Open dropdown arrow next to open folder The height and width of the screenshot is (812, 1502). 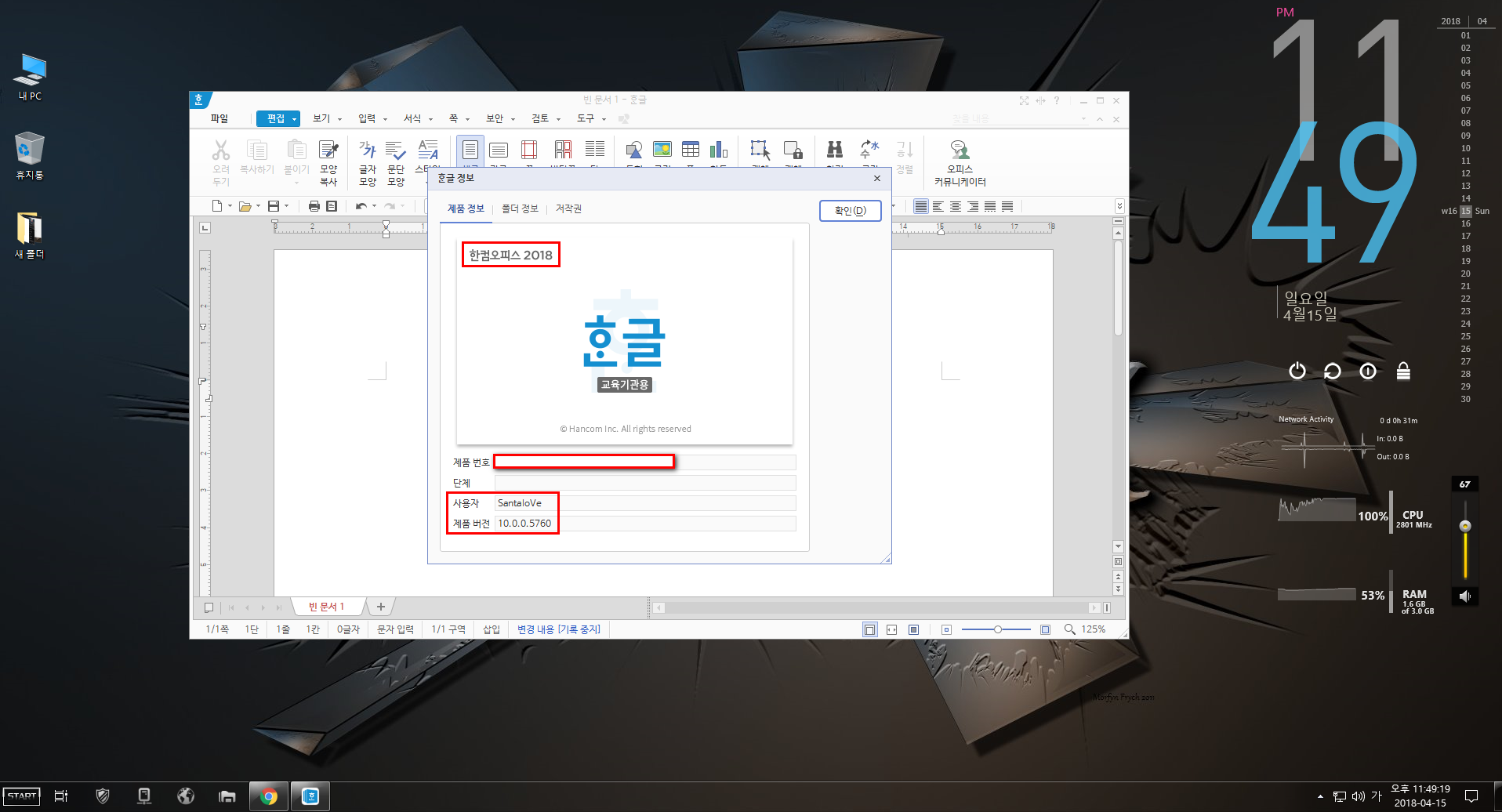pyautogui.click(x=258, y=206)
